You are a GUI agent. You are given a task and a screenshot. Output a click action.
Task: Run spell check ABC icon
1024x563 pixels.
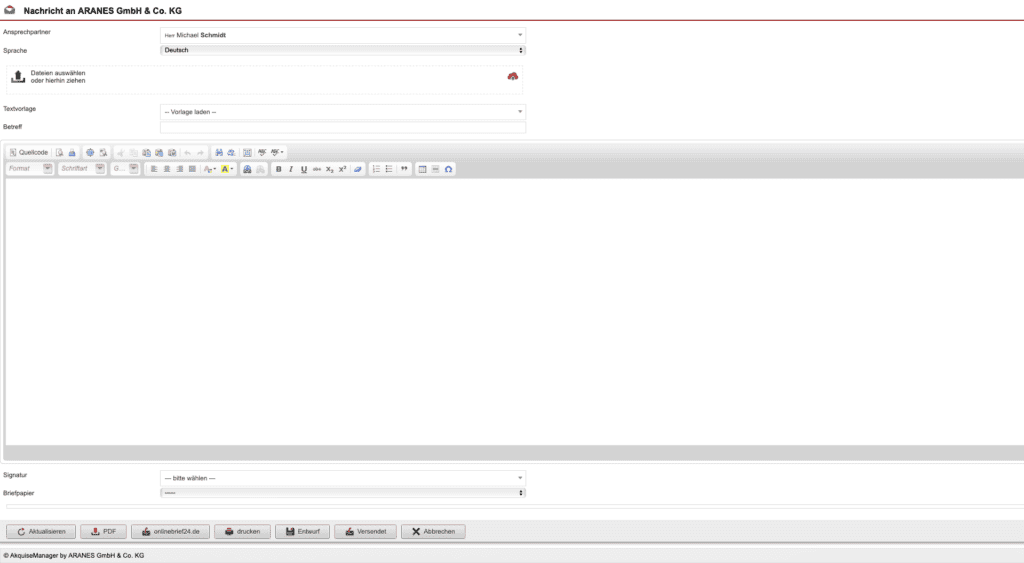[x=262, y=152]
